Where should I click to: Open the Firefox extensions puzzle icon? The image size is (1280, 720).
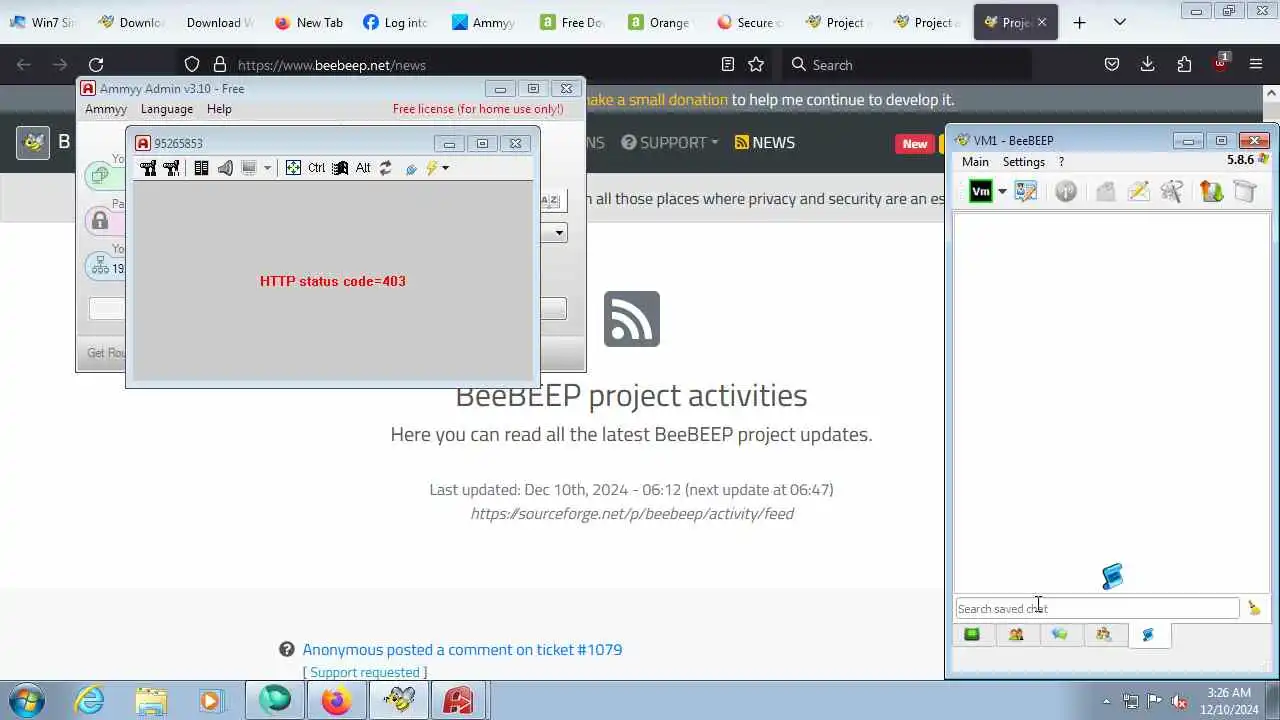pyautogui.click(x=1184, y=65)
